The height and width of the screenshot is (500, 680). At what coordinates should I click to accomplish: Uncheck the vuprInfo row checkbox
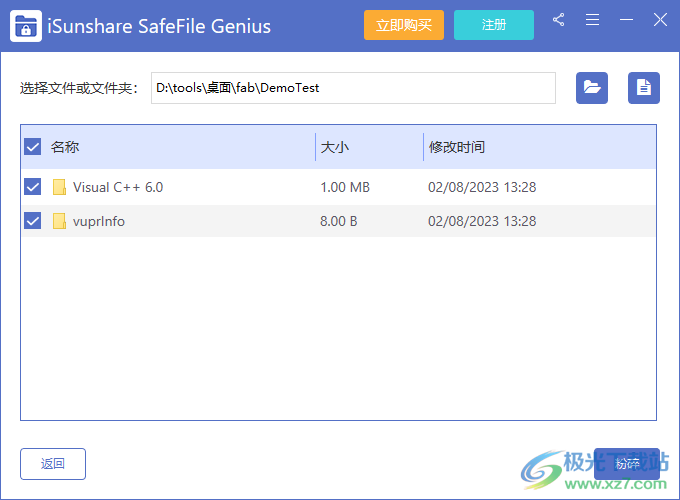point(33,221)
